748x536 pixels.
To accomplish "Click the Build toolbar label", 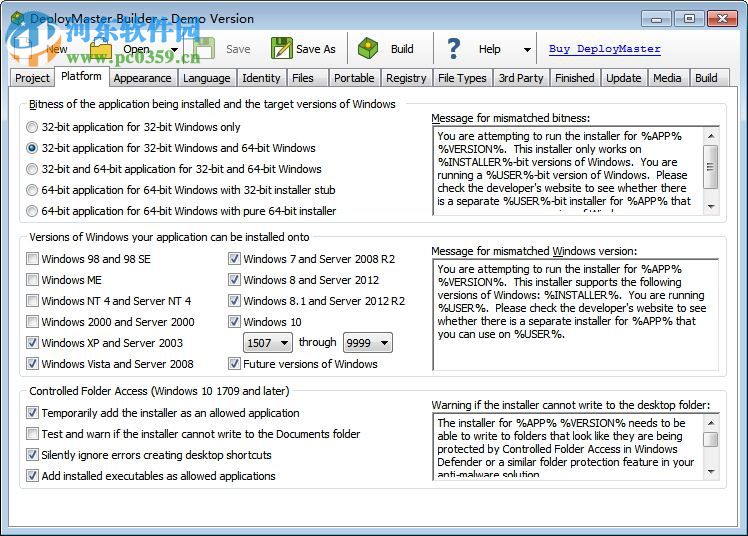I will click(x=402, y=49).
